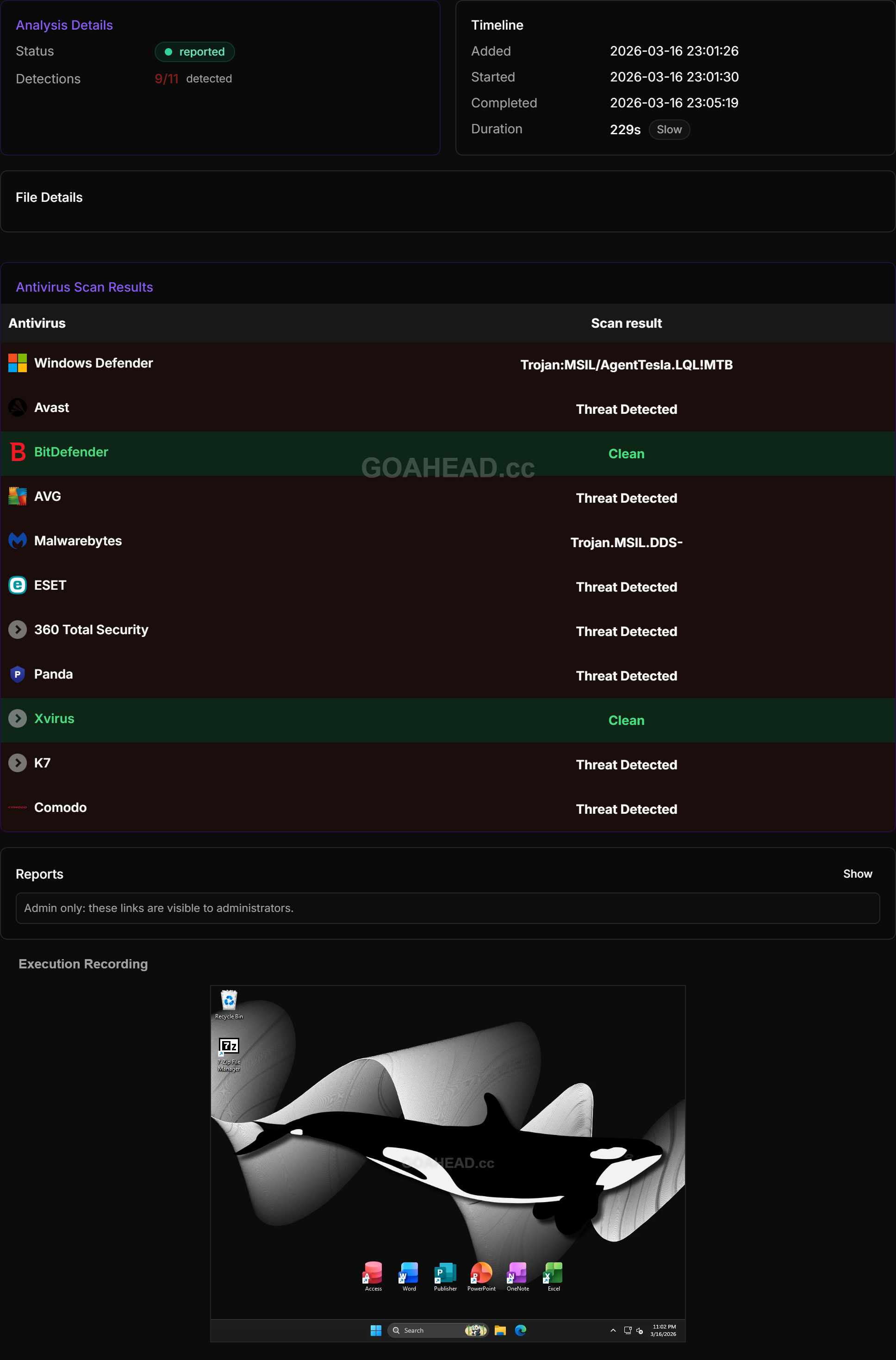This screenshot has width=896, height=1360.
Task: Click the ESET logo icon
Action: pyautogui.click(x=18, y=585)
